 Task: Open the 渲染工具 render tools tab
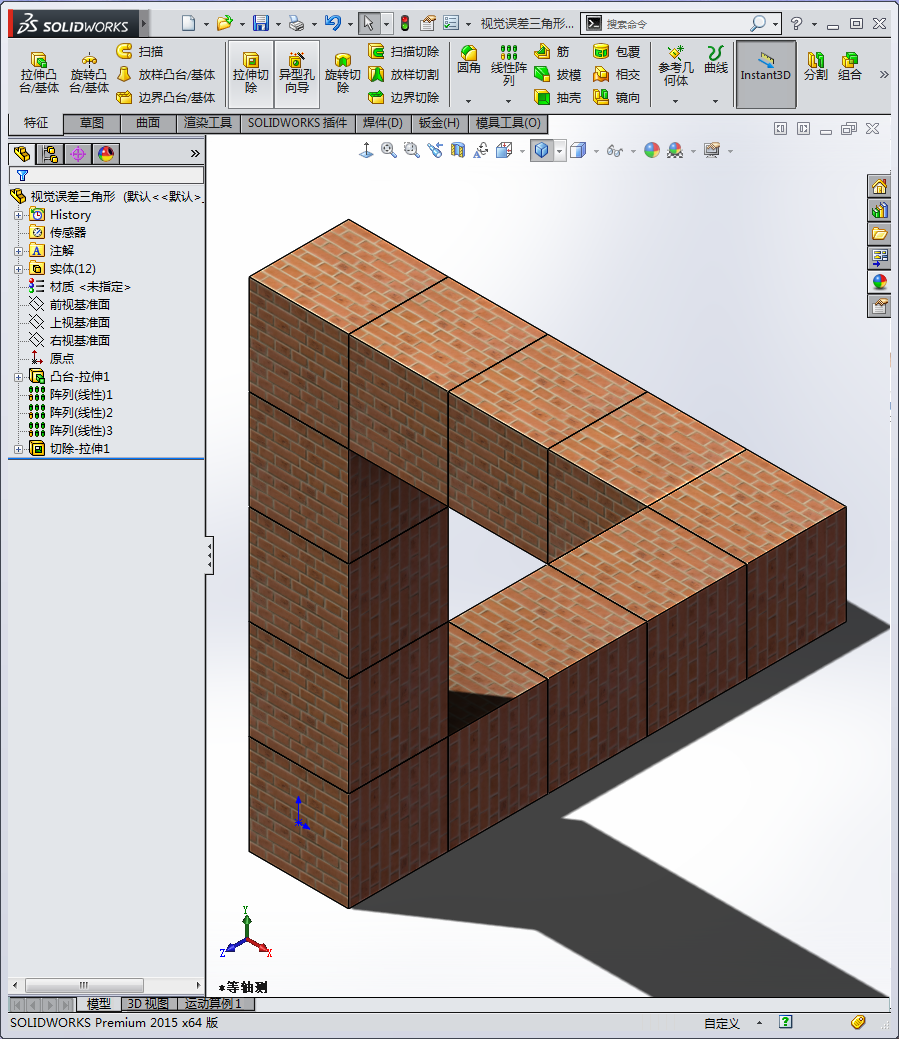(x=208, y=123)
